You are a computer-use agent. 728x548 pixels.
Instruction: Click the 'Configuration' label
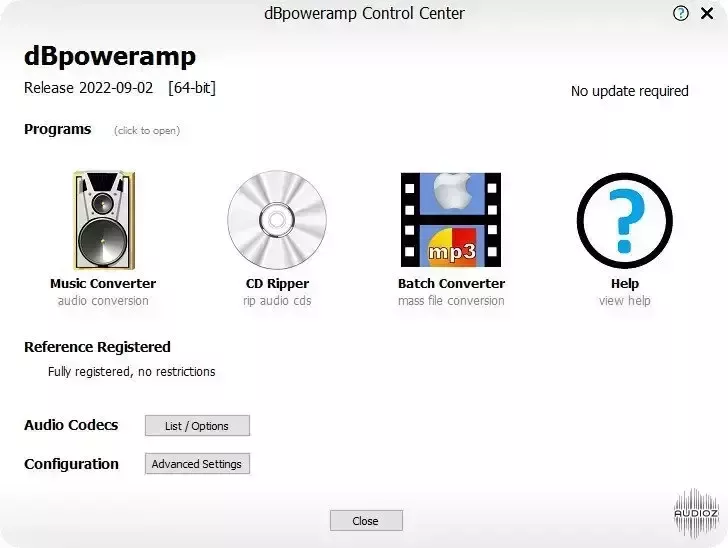coord(72,464)
